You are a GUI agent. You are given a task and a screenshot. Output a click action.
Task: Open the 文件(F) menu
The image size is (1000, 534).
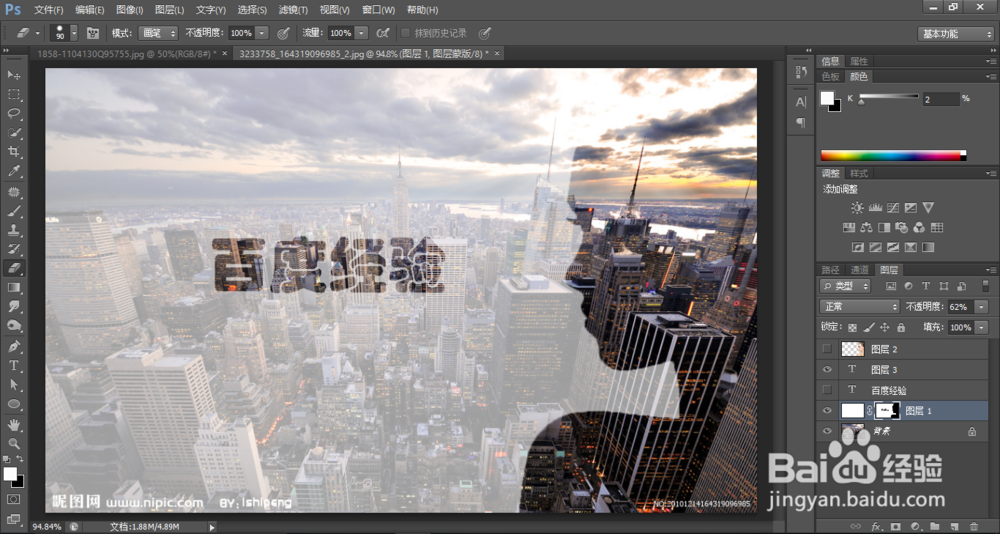[x=48, y=10]
